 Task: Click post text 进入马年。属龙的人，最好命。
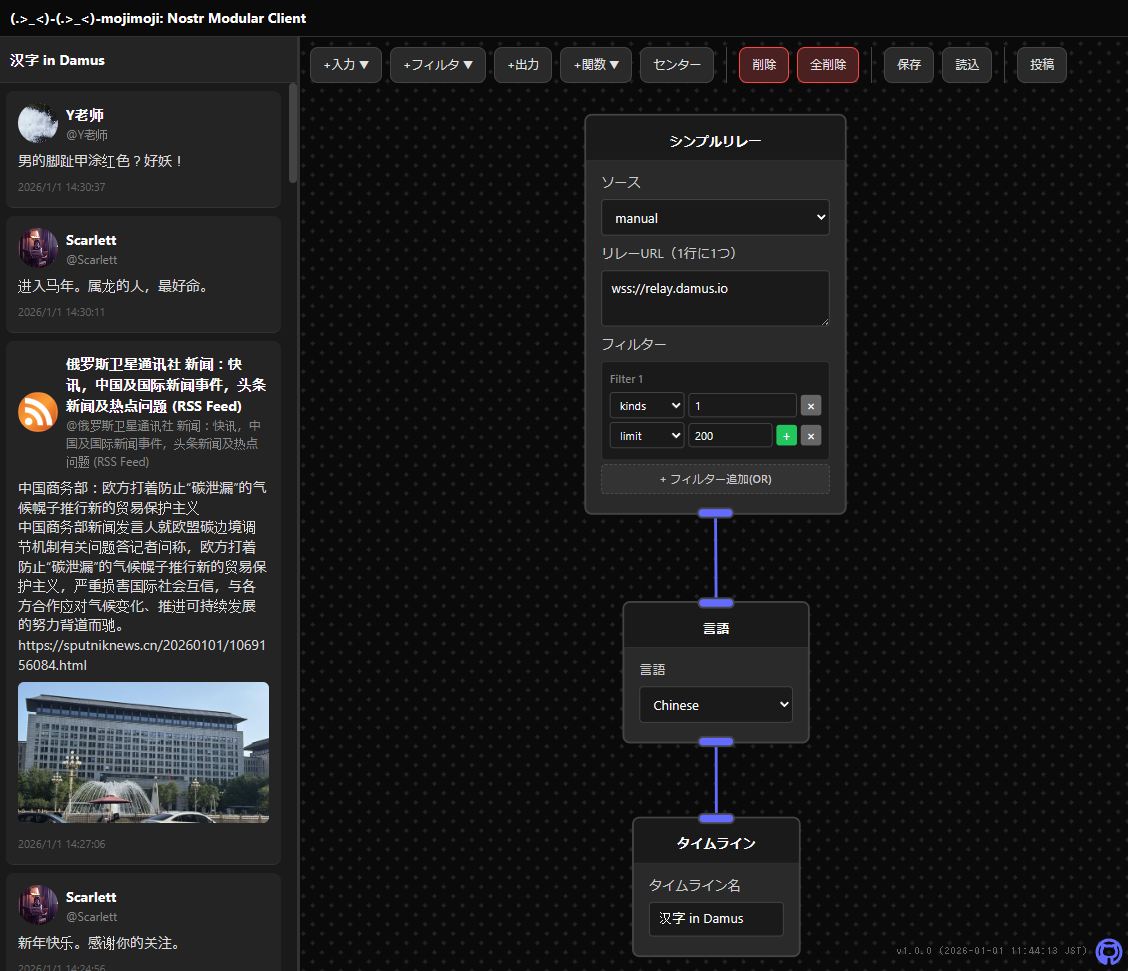[116, 286]
